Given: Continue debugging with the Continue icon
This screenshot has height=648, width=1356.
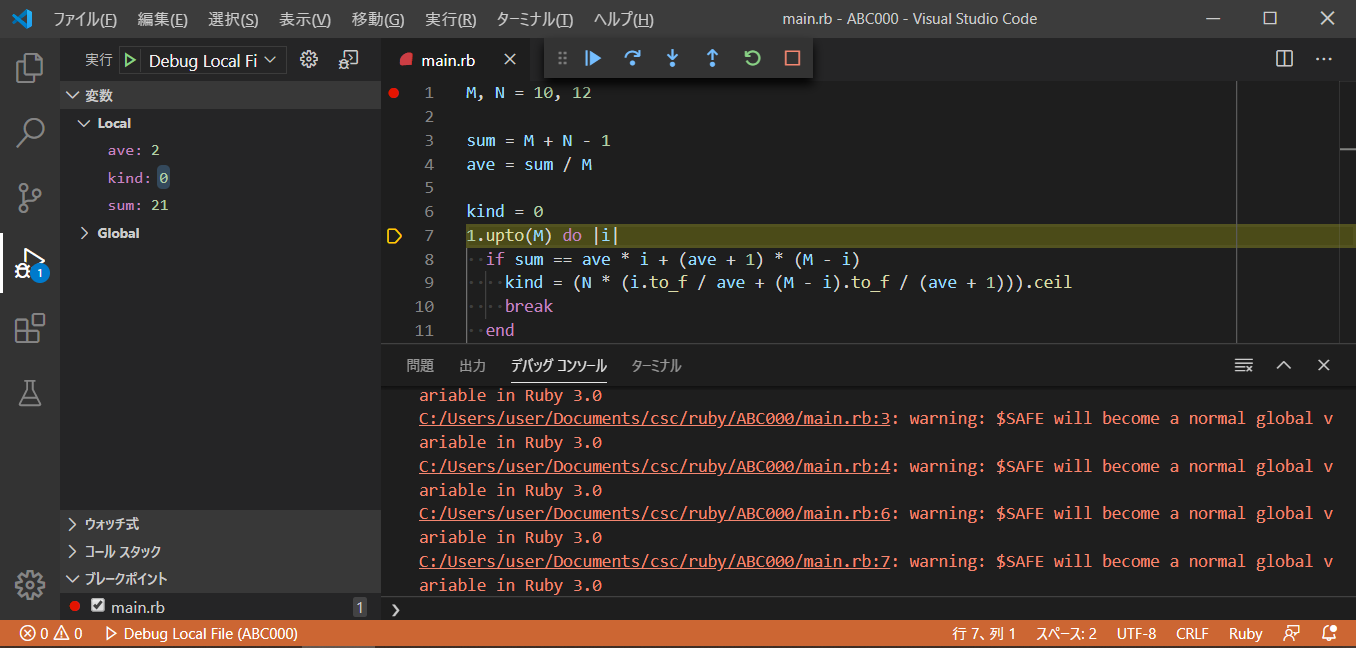Looking at the screenshot, I should click(592, 58).
